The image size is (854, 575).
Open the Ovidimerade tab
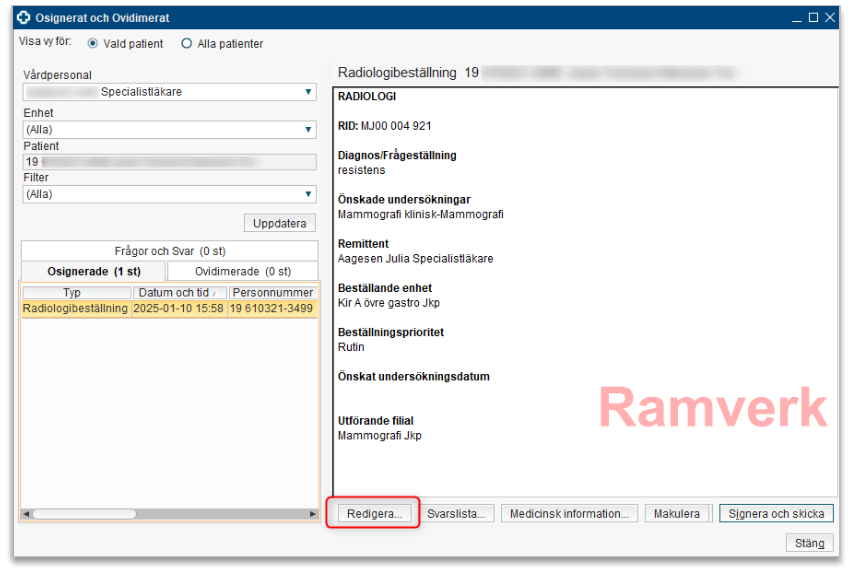coord(242,271)
